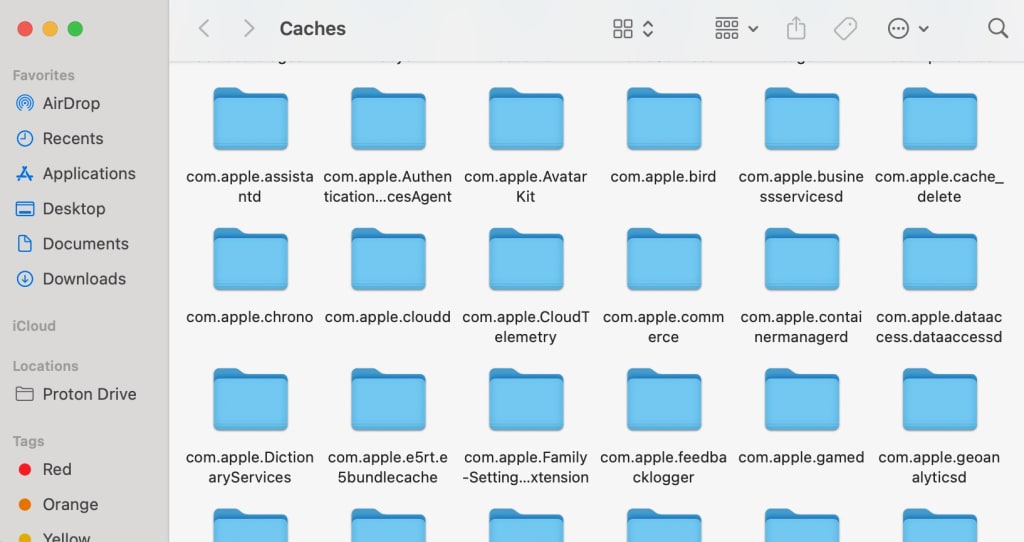Open the Finder search magnifier
Screen dimensions: 1024x542
tap(997, 28)
